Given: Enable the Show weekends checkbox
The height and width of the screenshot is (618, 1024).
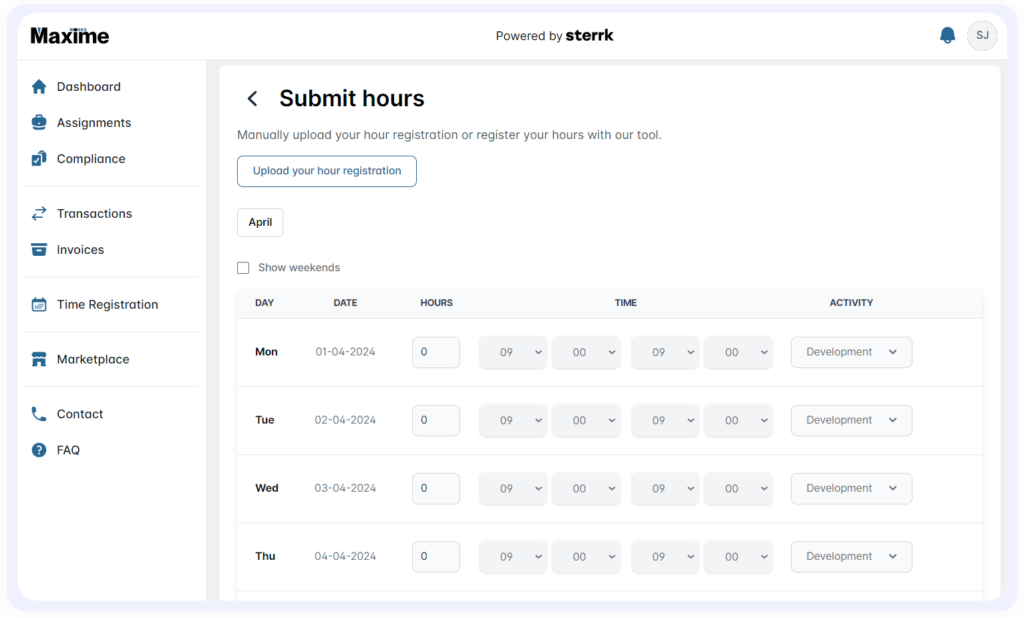Looking at the screenshot, I should pos(243,268).
